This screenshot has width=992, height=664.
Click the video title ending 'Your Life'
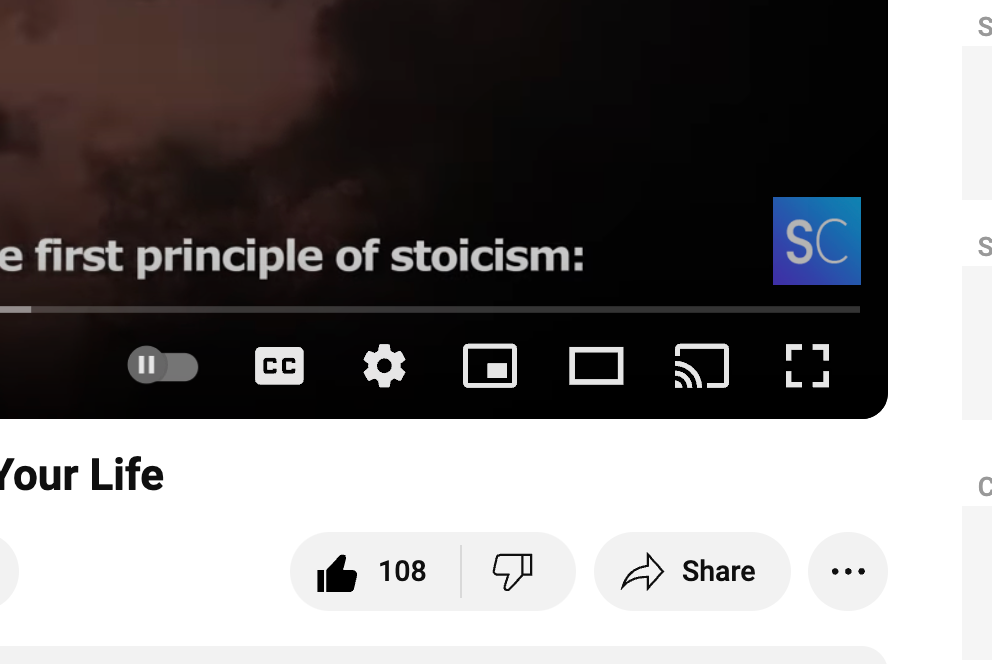click(x=80, y=475)
